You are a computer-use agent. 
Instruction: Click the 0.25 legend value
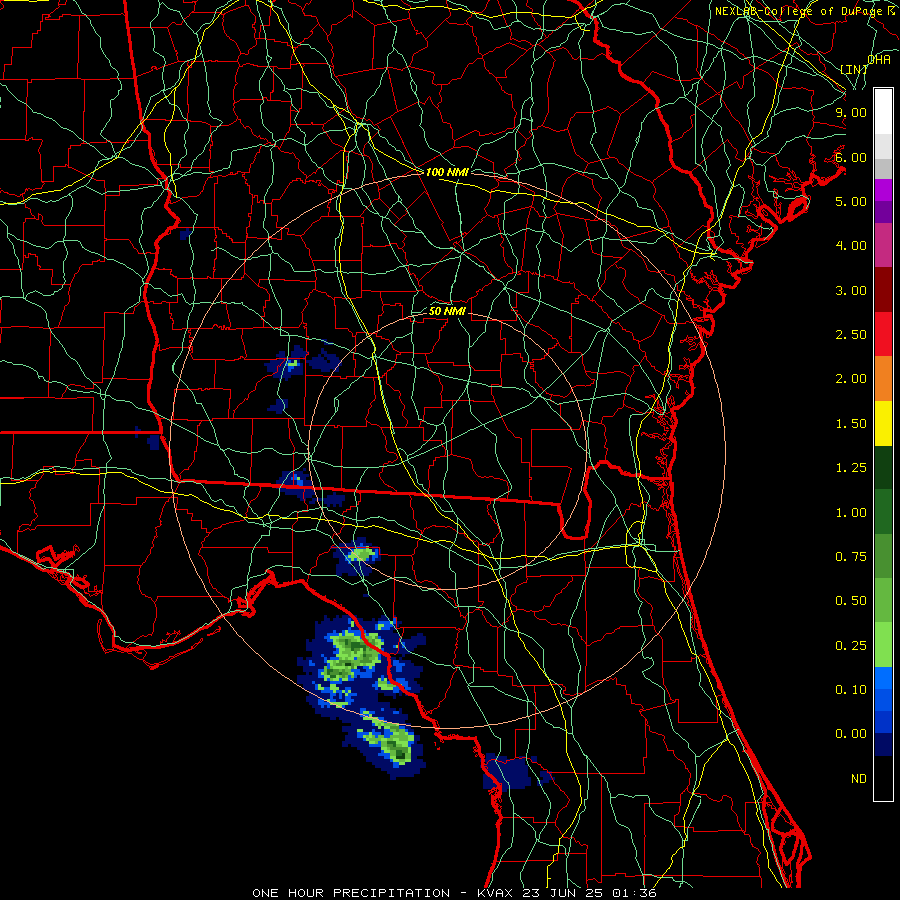[851, 646]
